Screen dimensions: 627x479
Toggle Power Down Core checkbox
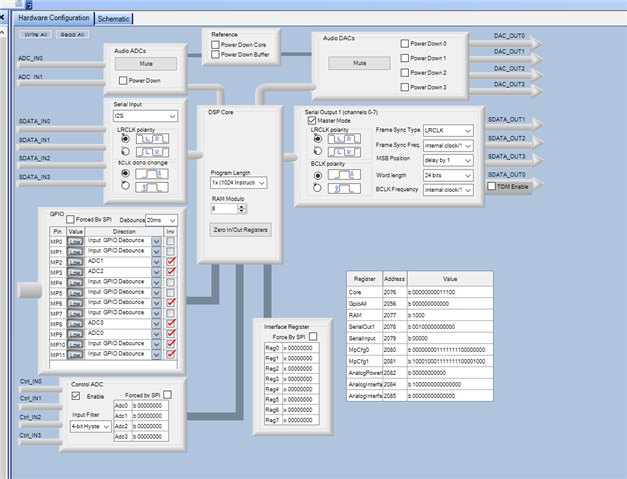[215, 45]
